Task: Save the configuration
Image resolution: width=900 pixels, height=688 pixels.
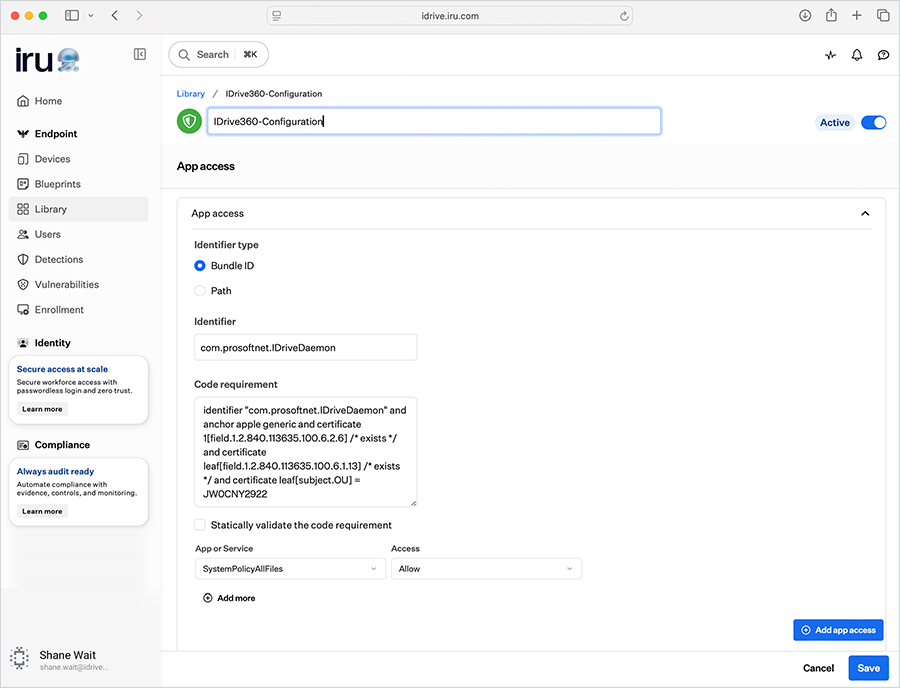Action: 868,668
